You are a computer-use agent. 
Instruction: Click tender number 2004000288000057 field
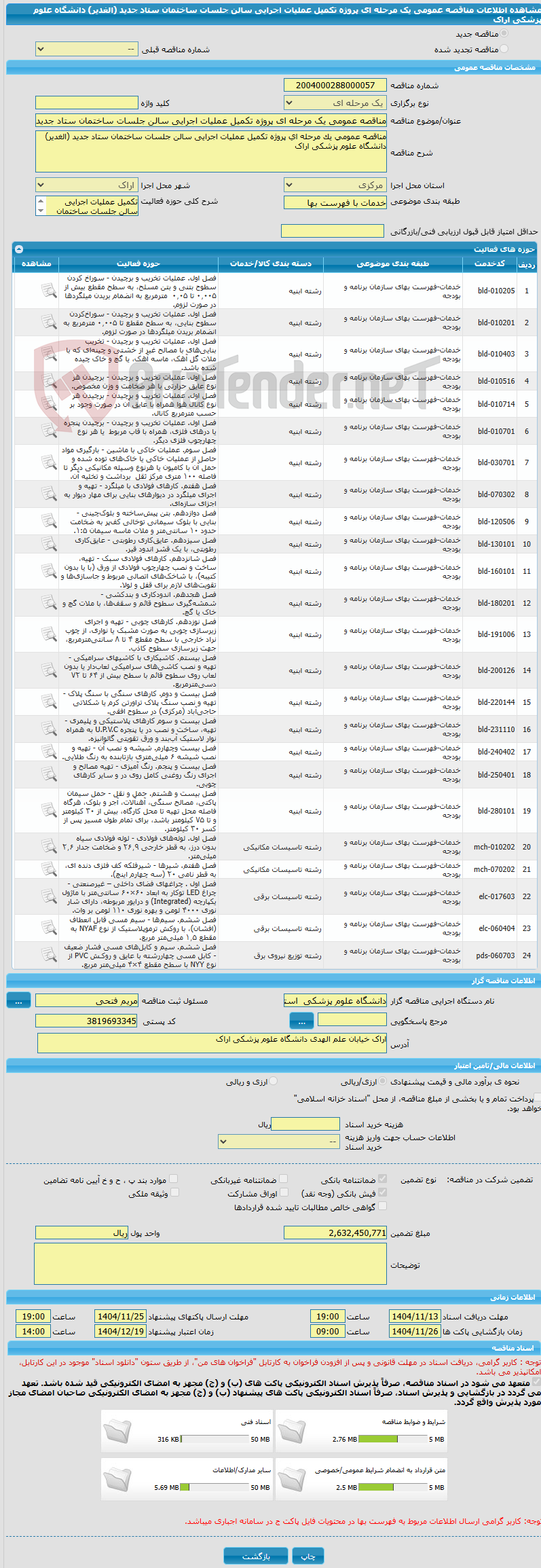coord(335,85)
